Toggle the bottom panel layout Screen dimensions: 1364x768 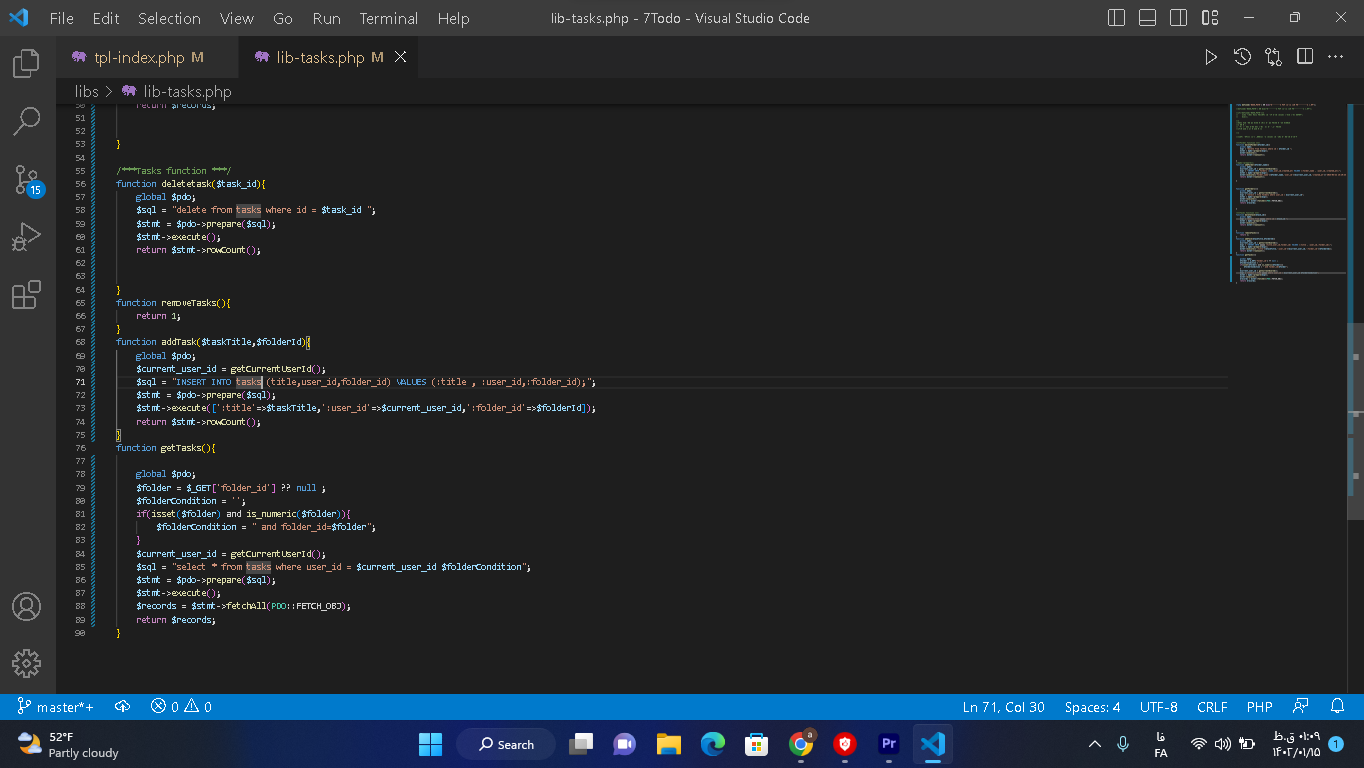coord(1148,18)
